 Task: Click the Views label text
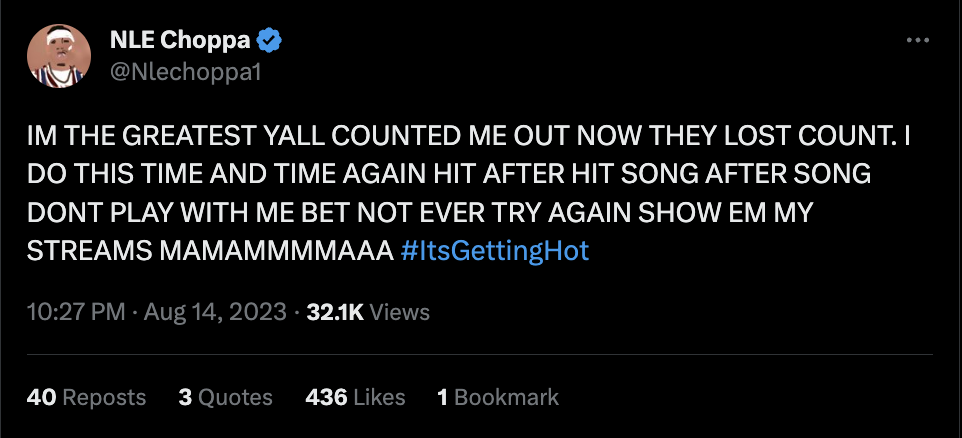click(x=400, y=312)
